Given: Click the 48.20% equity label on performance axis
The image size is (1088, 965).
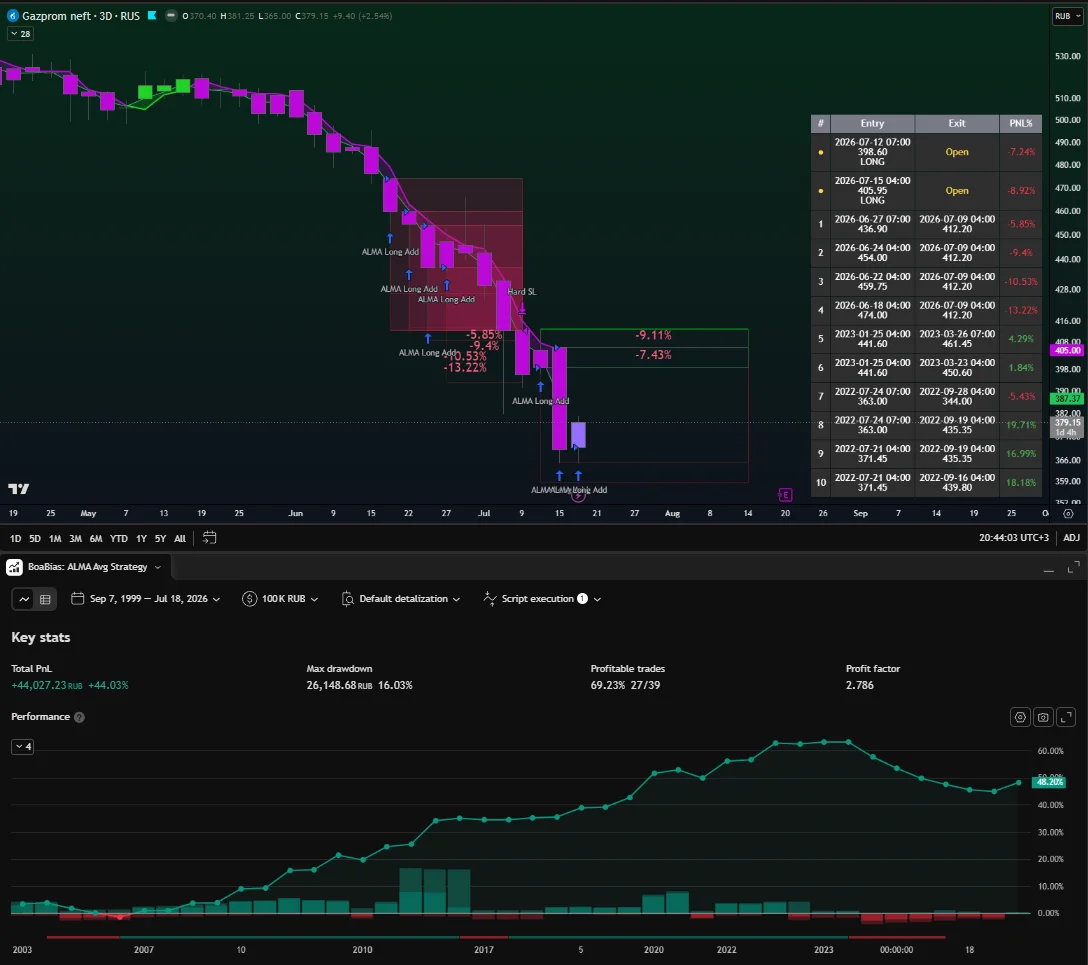Looking at the screenshot, I should [x=1049, y=782].
